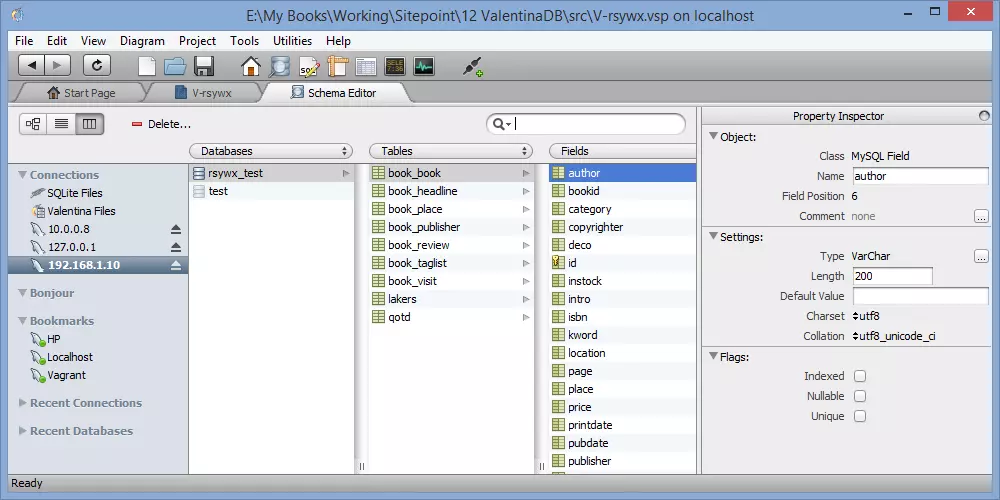Screen dimensions: 1000x500
Task: Open Comment editor ellipsis button
Action: click(982, 216)
